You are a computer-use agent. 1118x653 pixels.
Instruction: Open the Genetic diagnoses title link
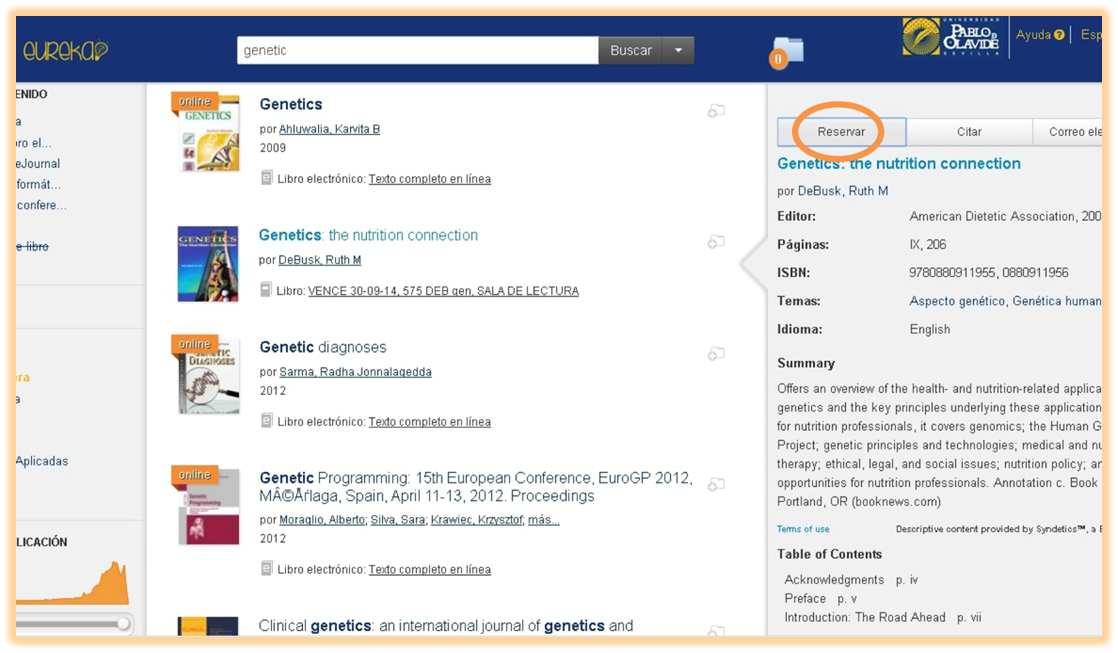pyautogui.click(x=323, y=347)
